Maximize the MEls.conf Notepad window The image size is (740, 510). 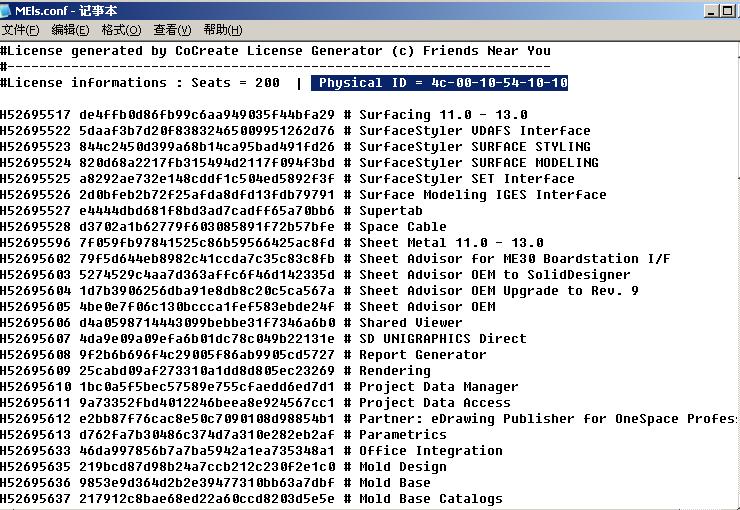727,11
